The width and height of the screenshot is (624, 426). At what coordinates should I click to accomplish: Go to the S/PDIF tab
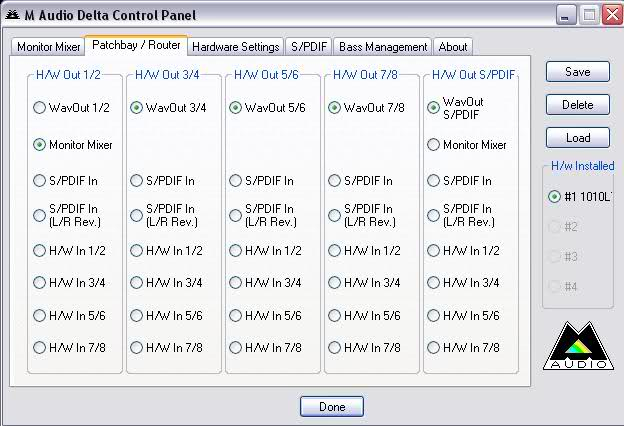pos(309,47)
